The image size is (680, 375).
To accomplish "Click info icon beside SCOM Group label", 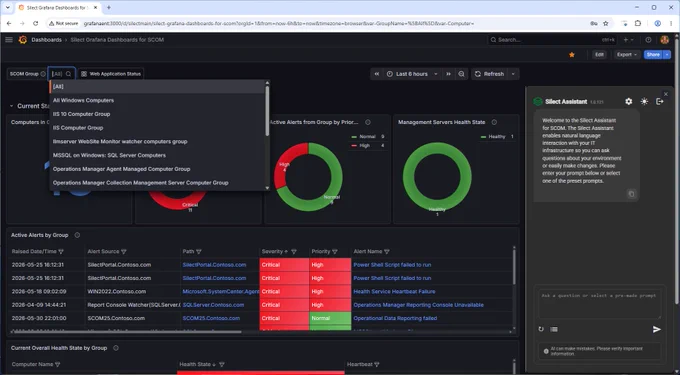I will pos(43,74).
